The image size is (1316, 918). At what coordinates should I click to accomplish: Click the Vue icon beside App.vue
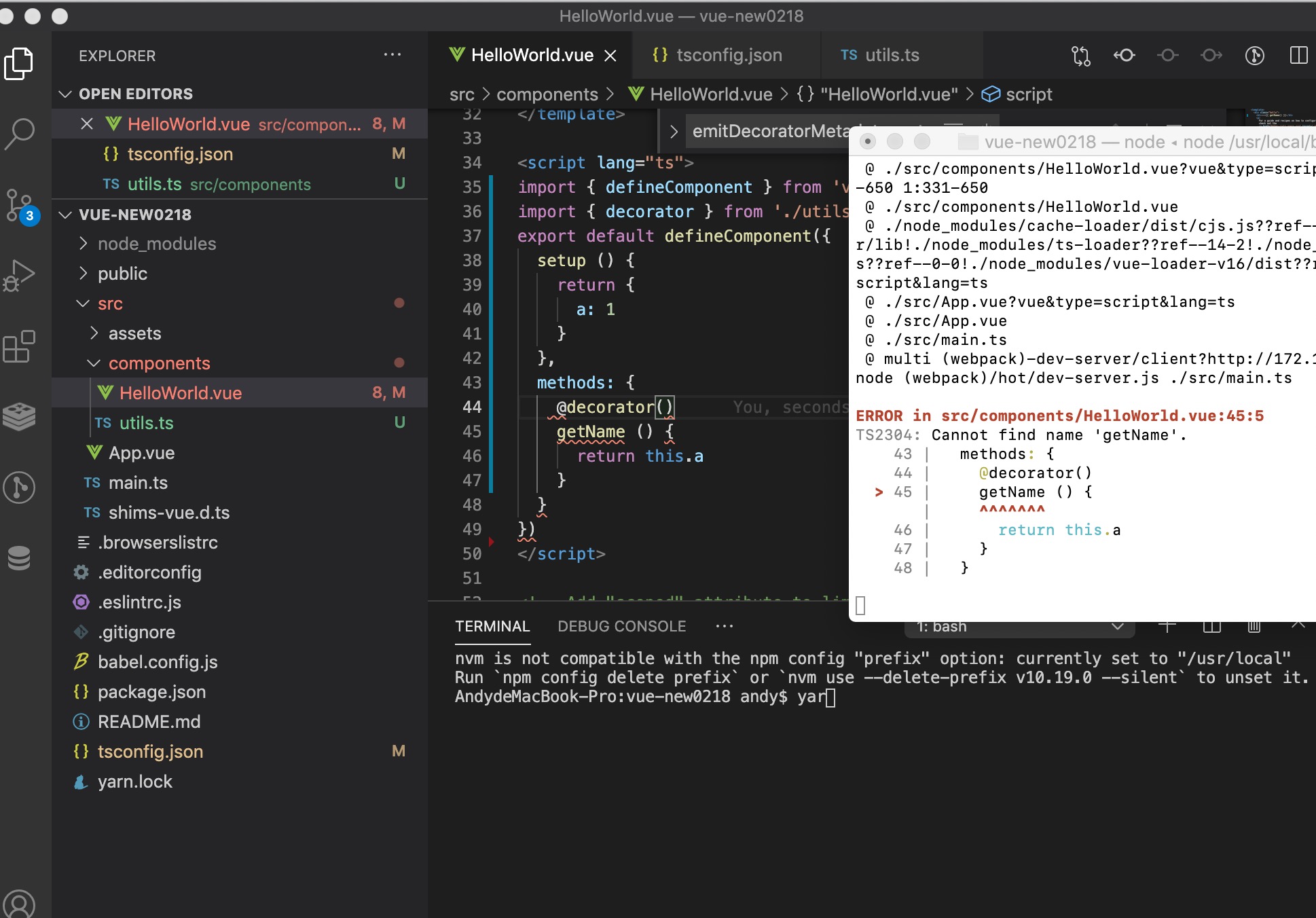(94, 452)
